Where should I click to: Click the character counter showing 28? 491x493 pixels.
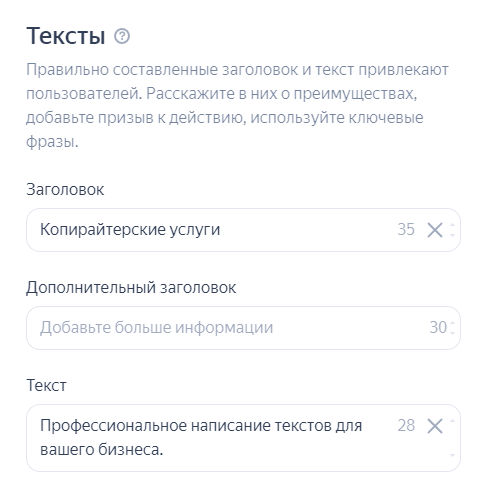406,425
